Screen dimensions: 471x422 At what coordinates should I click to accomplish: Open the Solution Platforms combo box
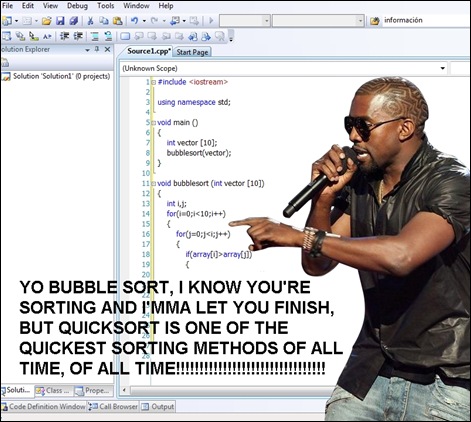point(318,21)
